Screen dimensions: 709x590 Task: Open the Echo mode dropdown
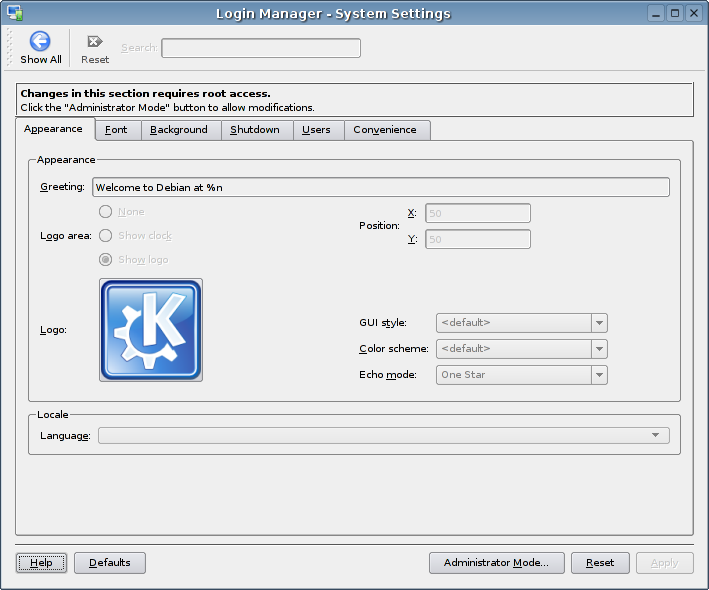521,375
